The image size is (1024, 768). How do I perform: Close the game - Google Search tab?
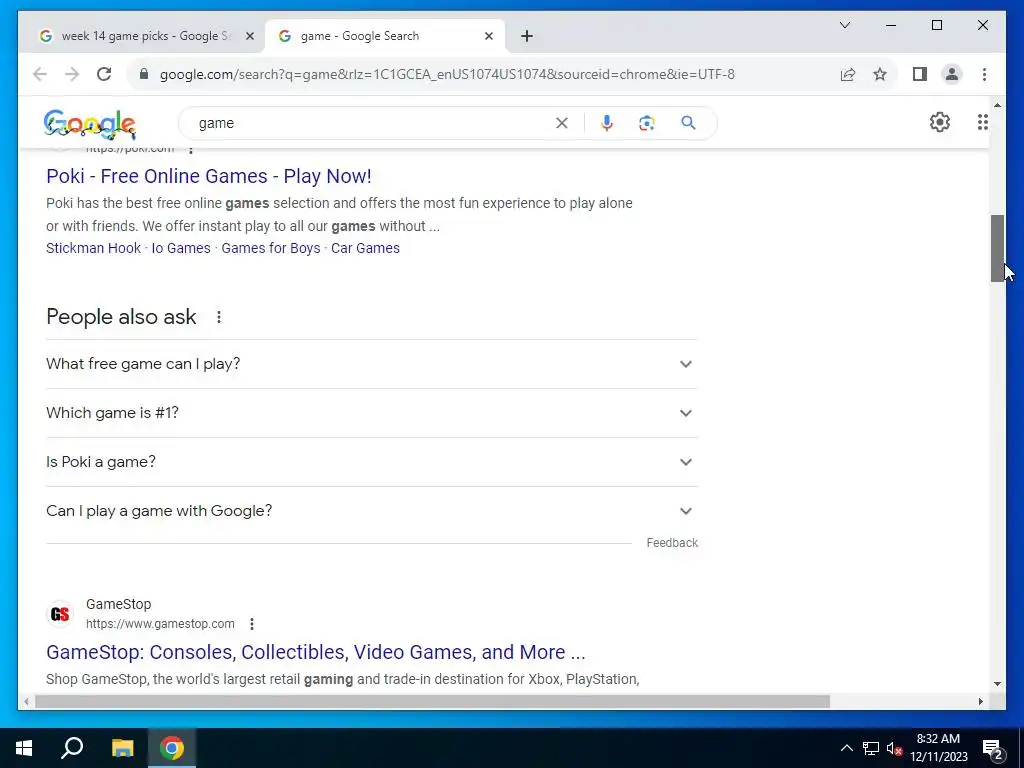click(x=488, y=36)
